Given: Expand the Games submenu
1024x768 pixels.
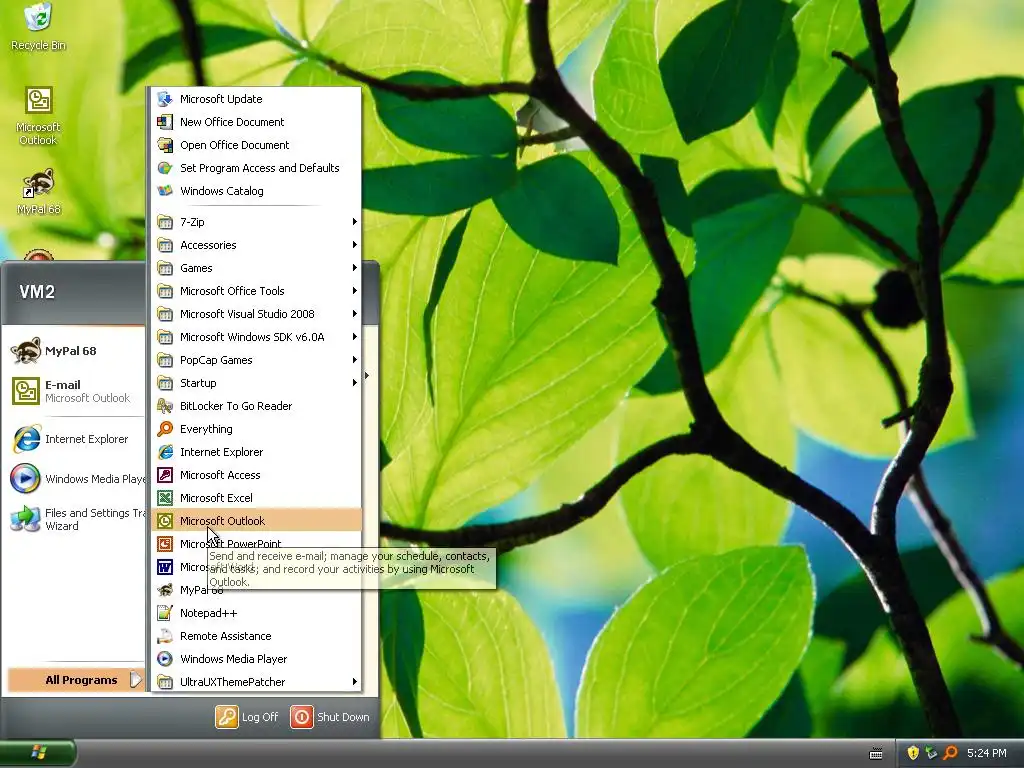Looking at the screenshot, I should click(256, 268).
